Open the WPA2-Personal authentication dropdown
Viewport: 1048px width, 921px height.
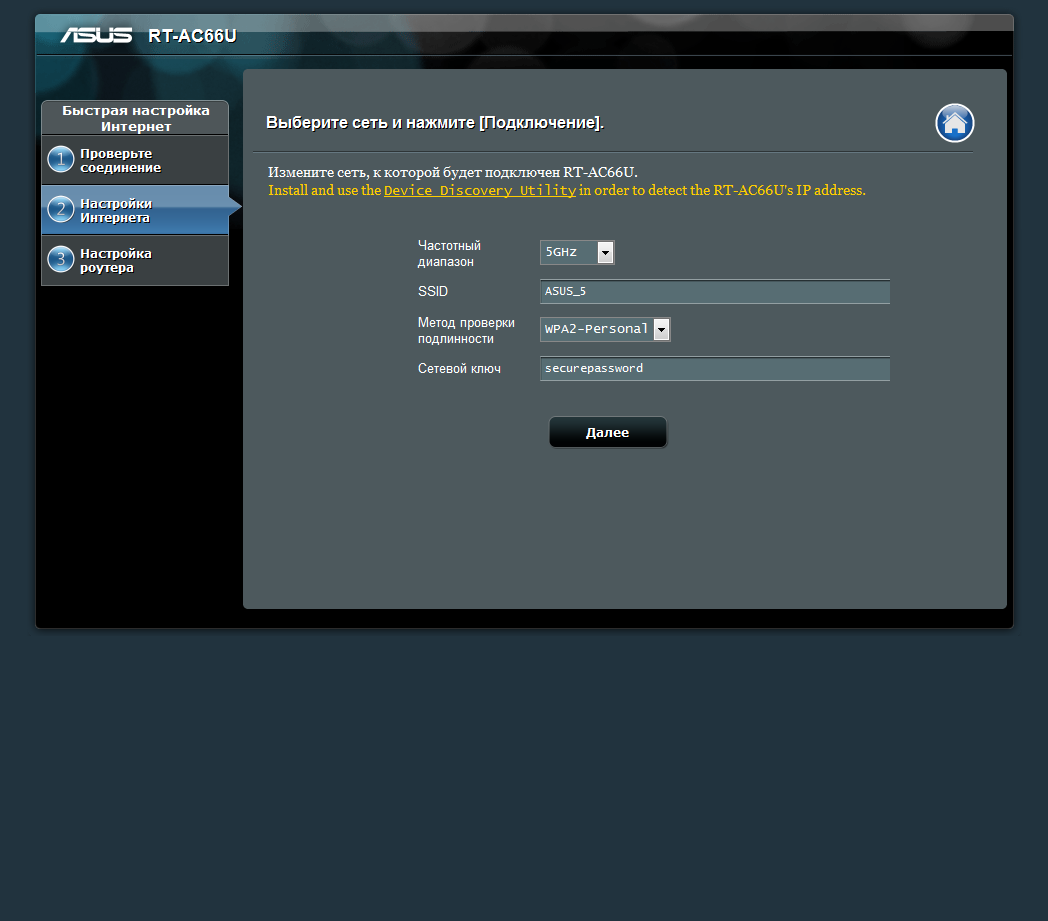click(605, 330)
